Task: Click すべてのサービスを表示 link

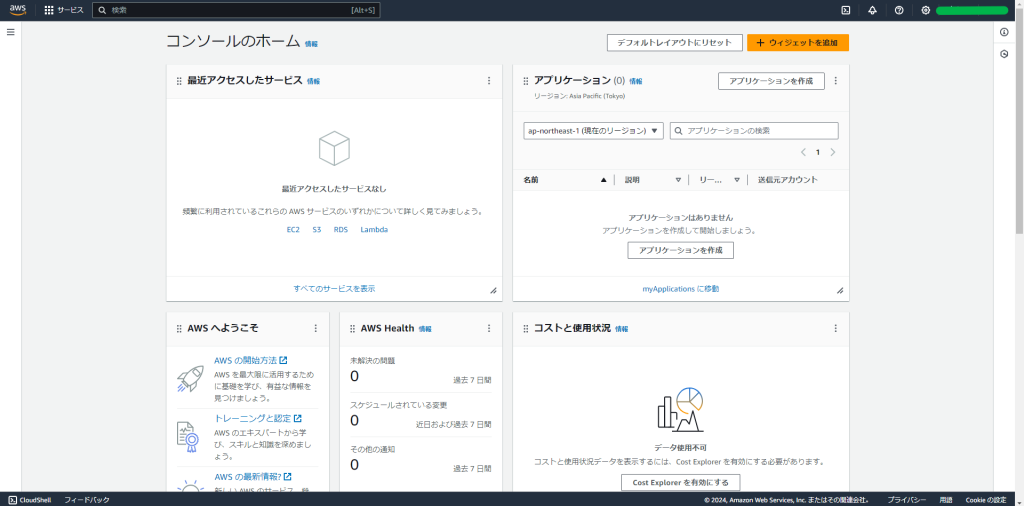Action: click(334, 288)
